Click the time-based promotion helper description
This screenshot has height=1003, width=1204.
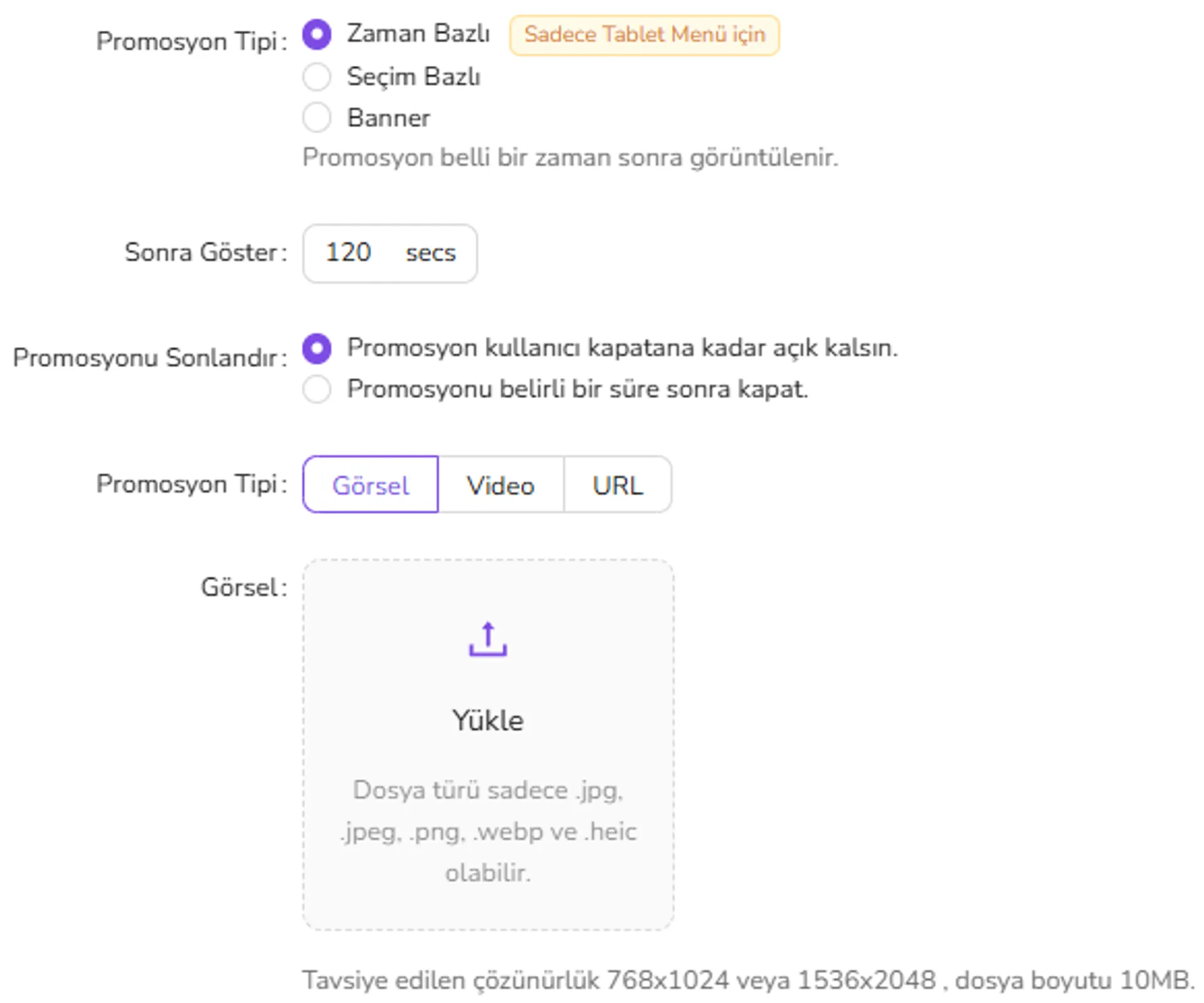click(570, 157)
